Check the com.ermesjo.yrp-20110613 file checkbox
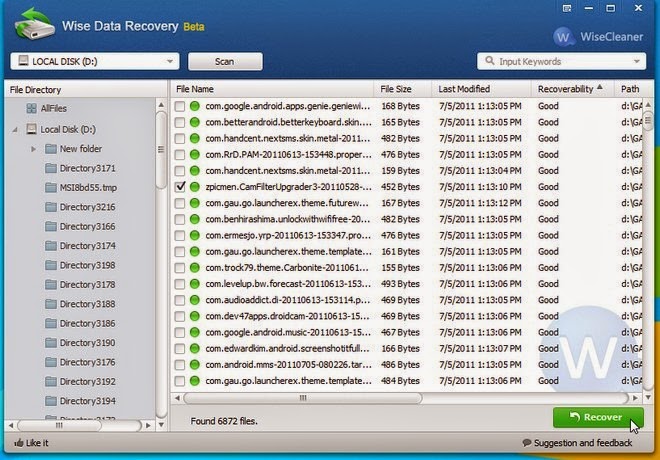Screen dimensions: 660x460 click(180, 235)
